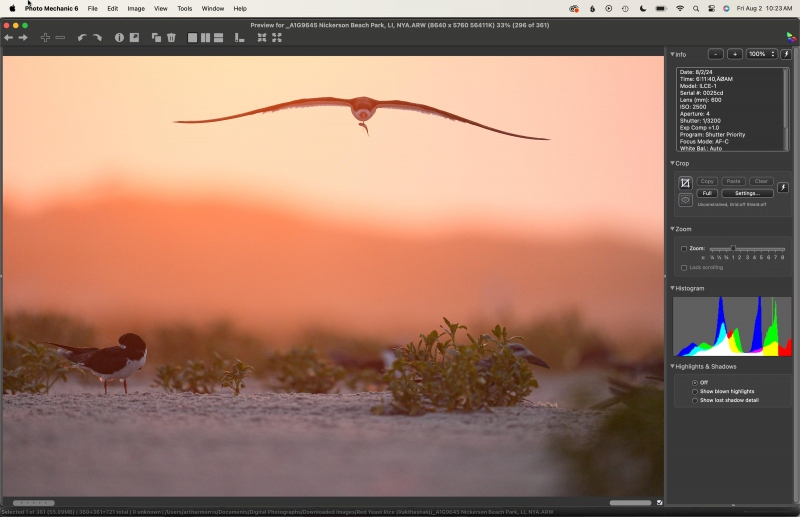The width and height of the screenshot is (800, 517).
Task: Switch to side-by-side view layout
Action: click(205, 38)
